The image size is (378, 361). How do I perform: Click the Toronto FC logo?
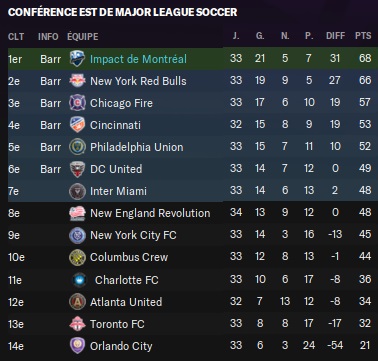tap(77, 324)
